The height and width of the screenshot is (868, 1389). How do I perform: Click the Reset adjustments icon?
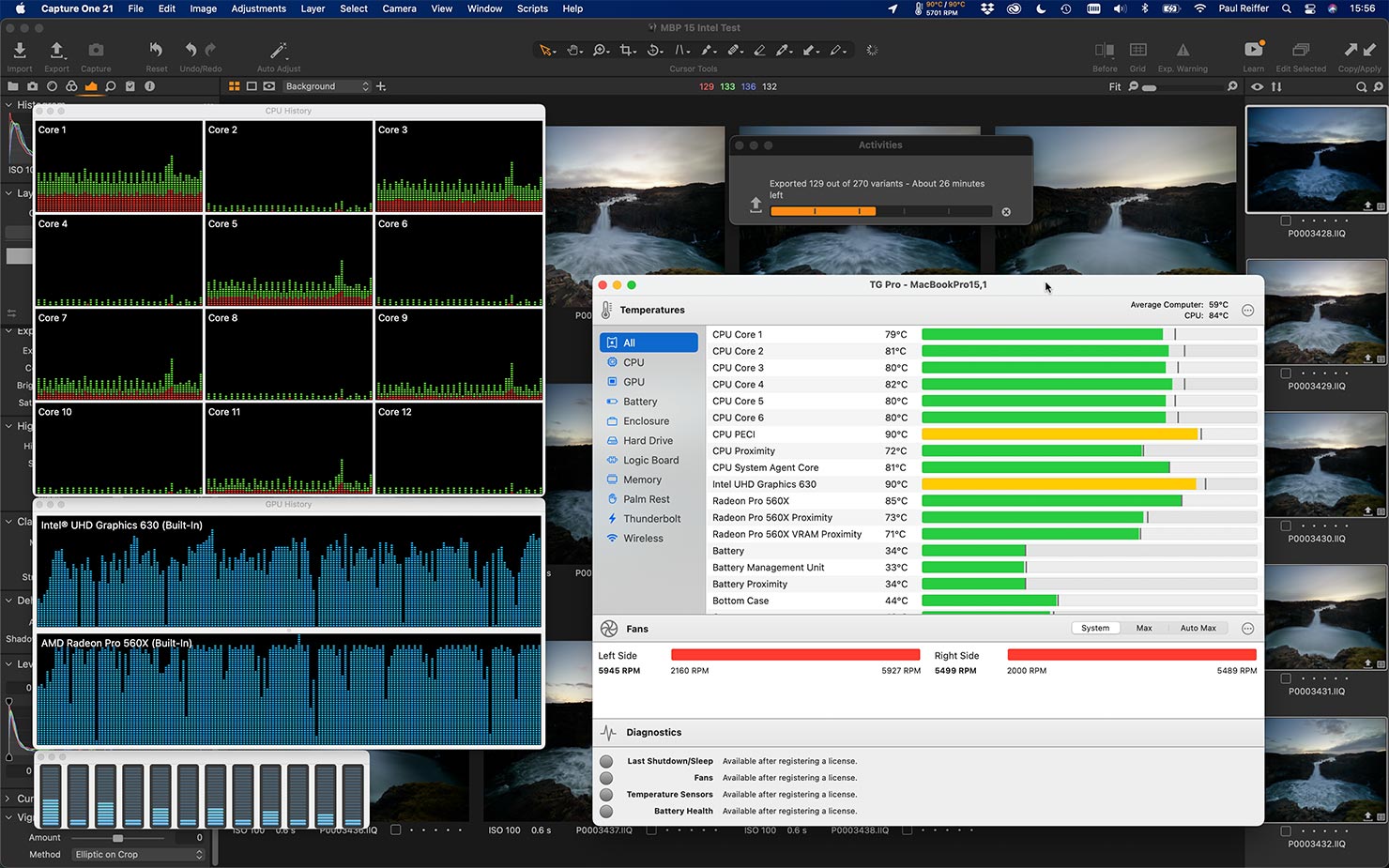coord(156,50)
